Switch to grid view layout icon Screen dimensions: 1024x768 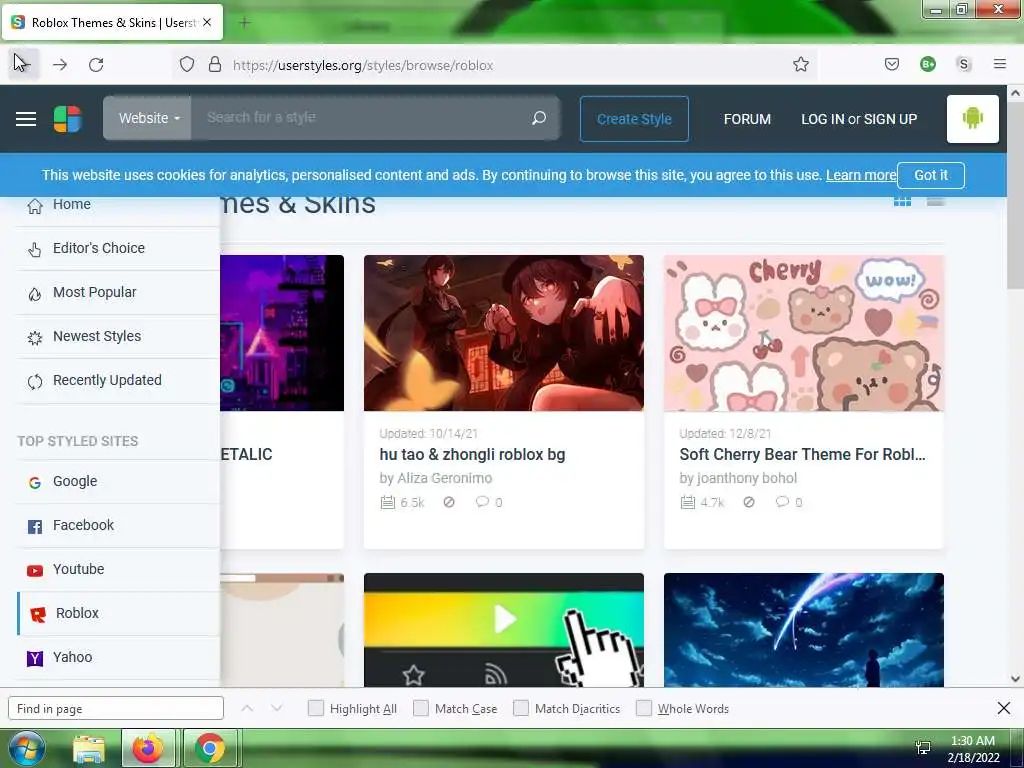tap(902, 201)
